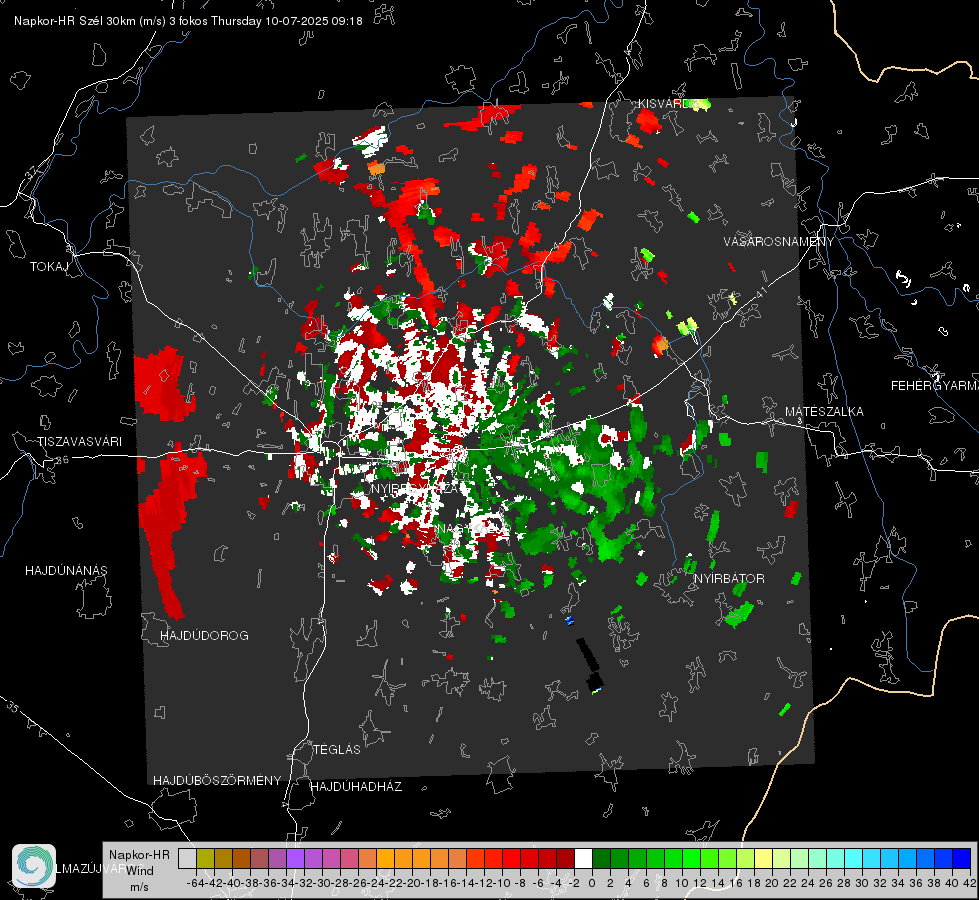Screen dimensions: 979x900
Task: Click the VÁSÁROSNAMÉNY town label
Action: coord(779,242)
